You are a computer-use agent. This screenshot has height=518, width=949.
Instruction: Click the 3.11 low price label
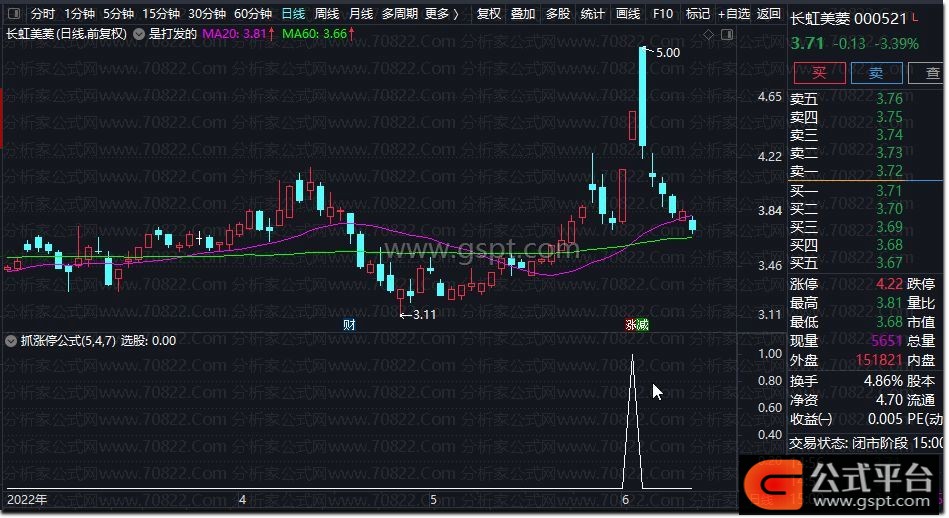click(424, 315)
